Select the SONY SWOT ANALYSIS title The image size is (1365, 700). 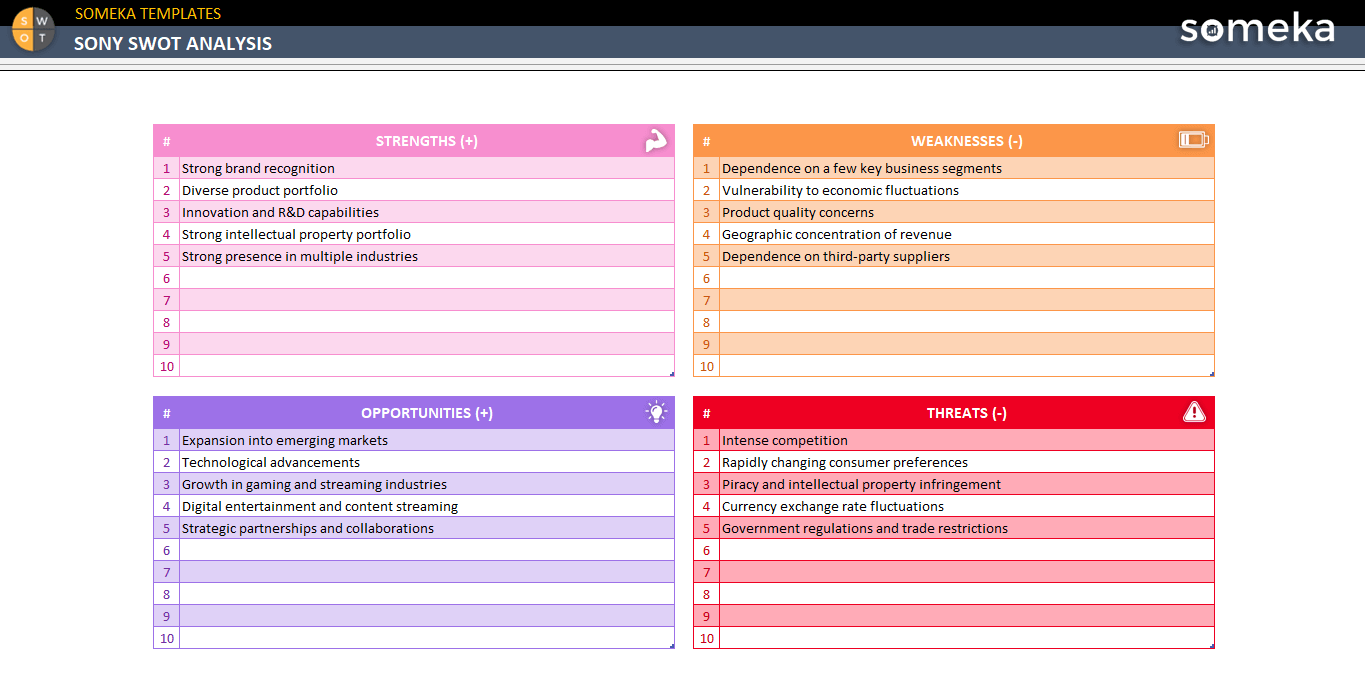173,43
